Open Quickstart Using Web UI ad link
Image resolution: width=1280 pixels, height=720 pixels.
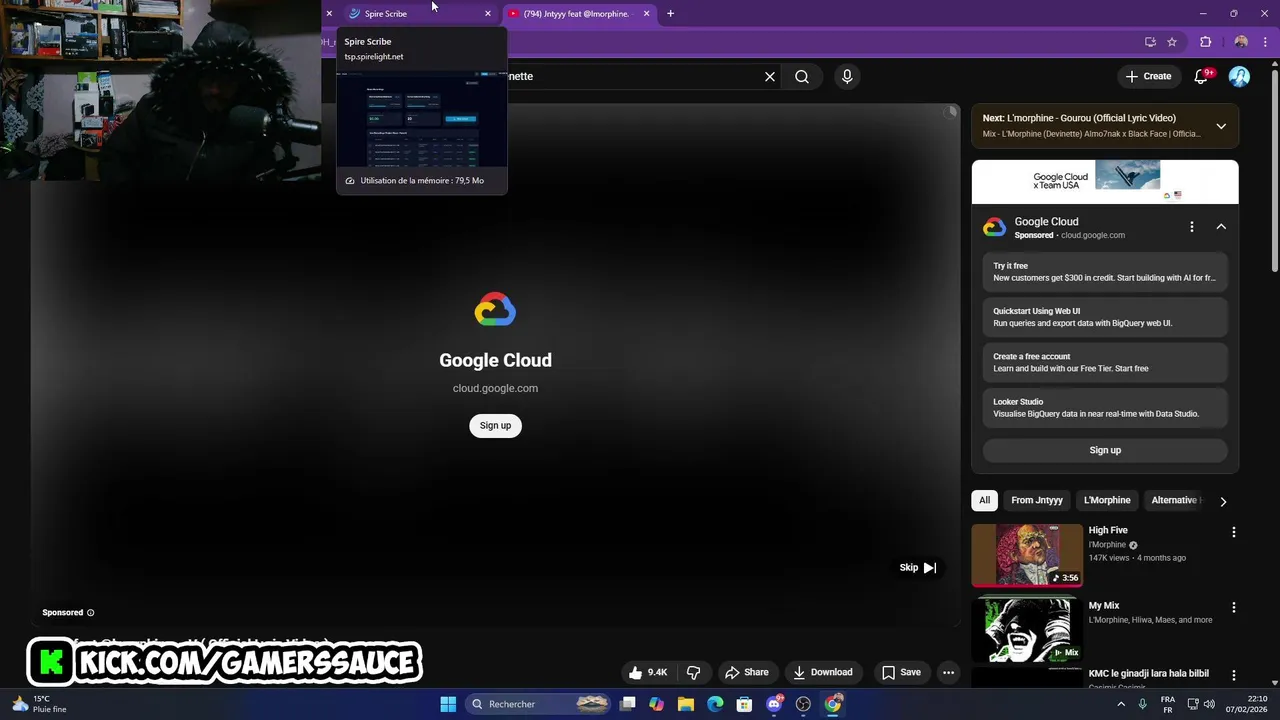click(1105, 317)
